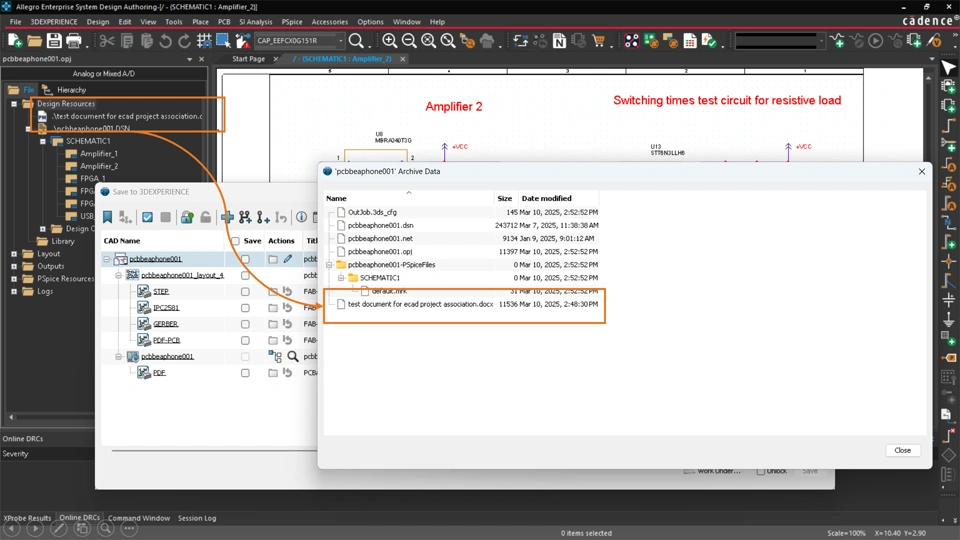Image resolution: width=960 pixels, height=540 pixels.
Task: Open the SI Analysis menu
Action: (x=255, y=21)
